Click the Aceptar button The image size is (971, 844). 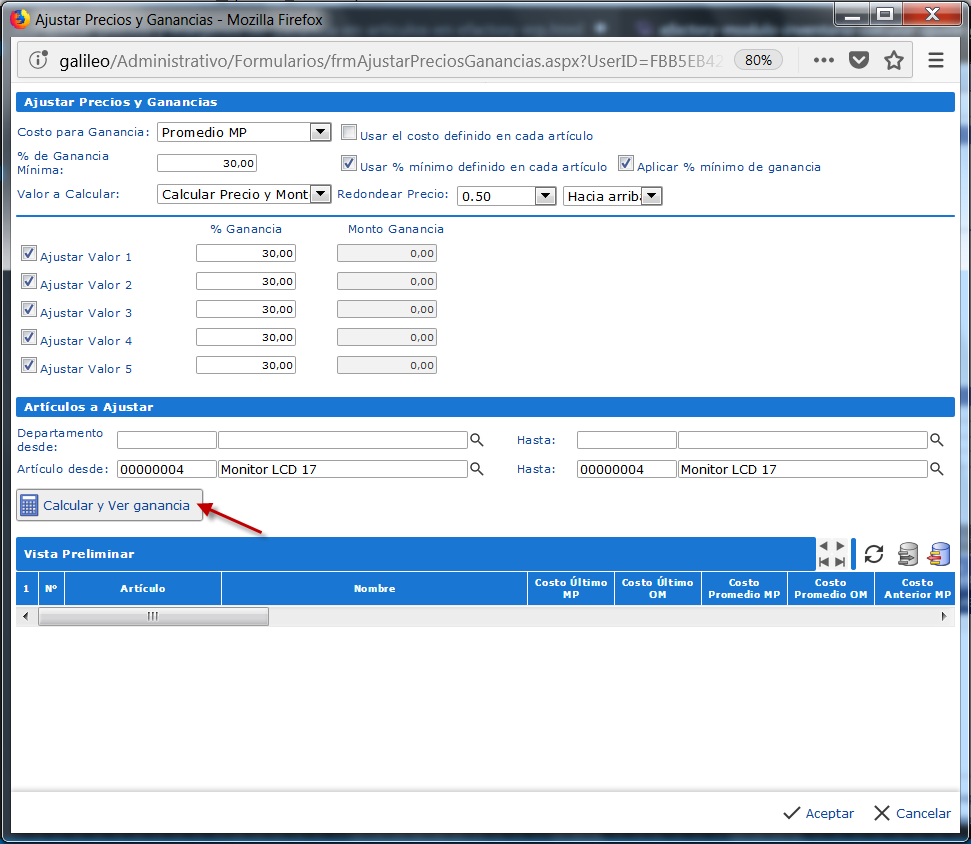click(818, 813)
